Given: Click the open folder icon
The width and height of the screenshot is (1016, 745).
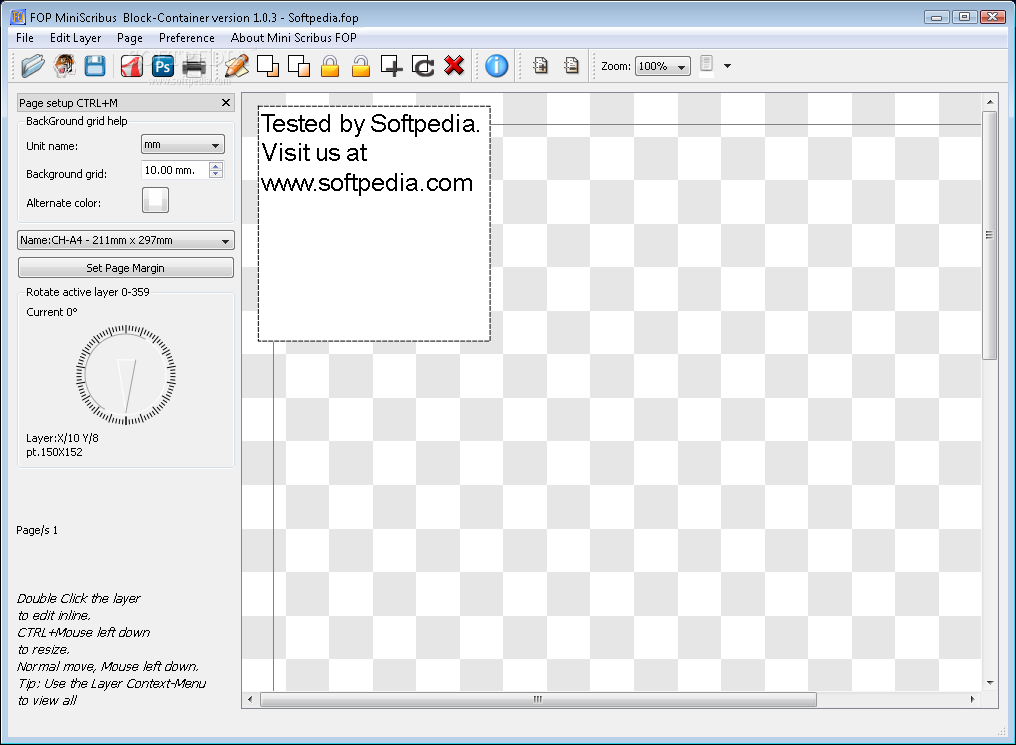Looking at the screenshot, I should pos(32,65).
